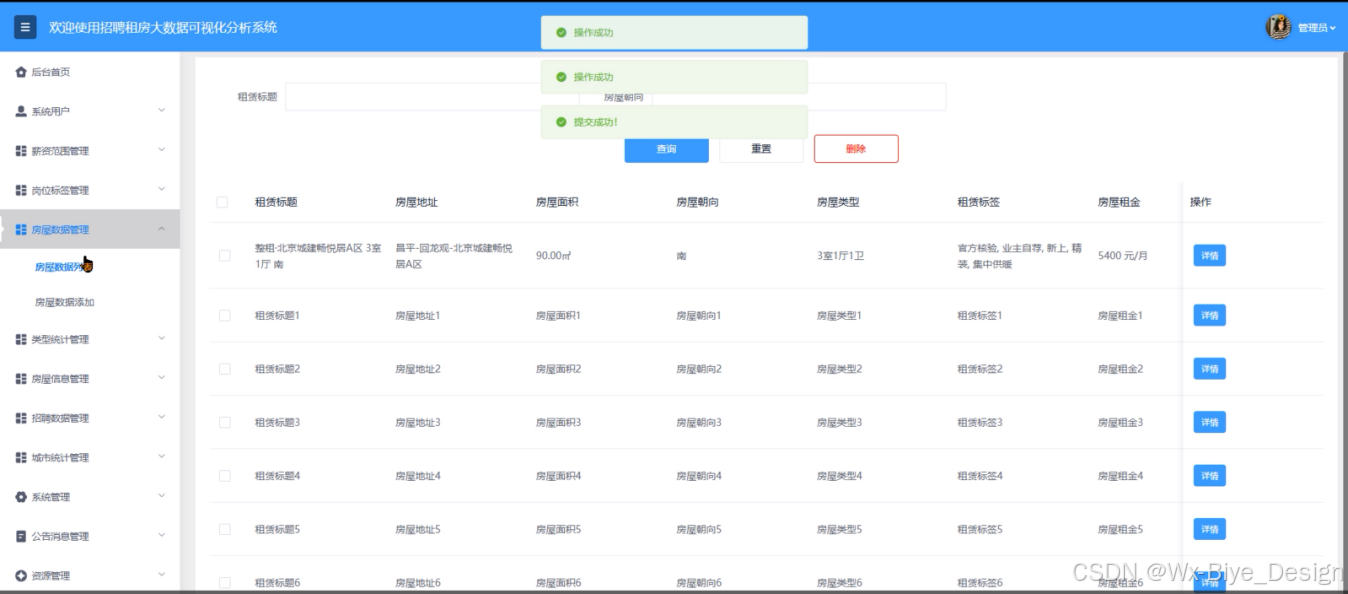Click the grid icon beside 招聘数据管理
Screen dimensions: 1348x594
[21, 418]
